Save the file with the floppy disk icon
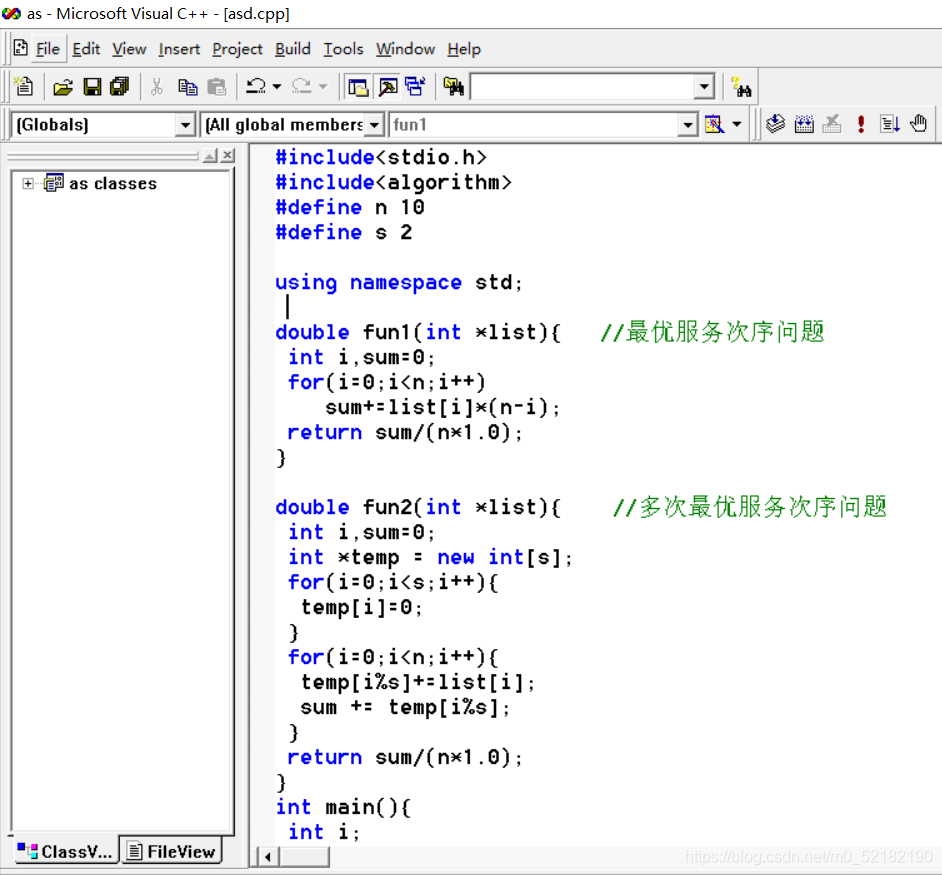942x875 pixels. point(92,87)
